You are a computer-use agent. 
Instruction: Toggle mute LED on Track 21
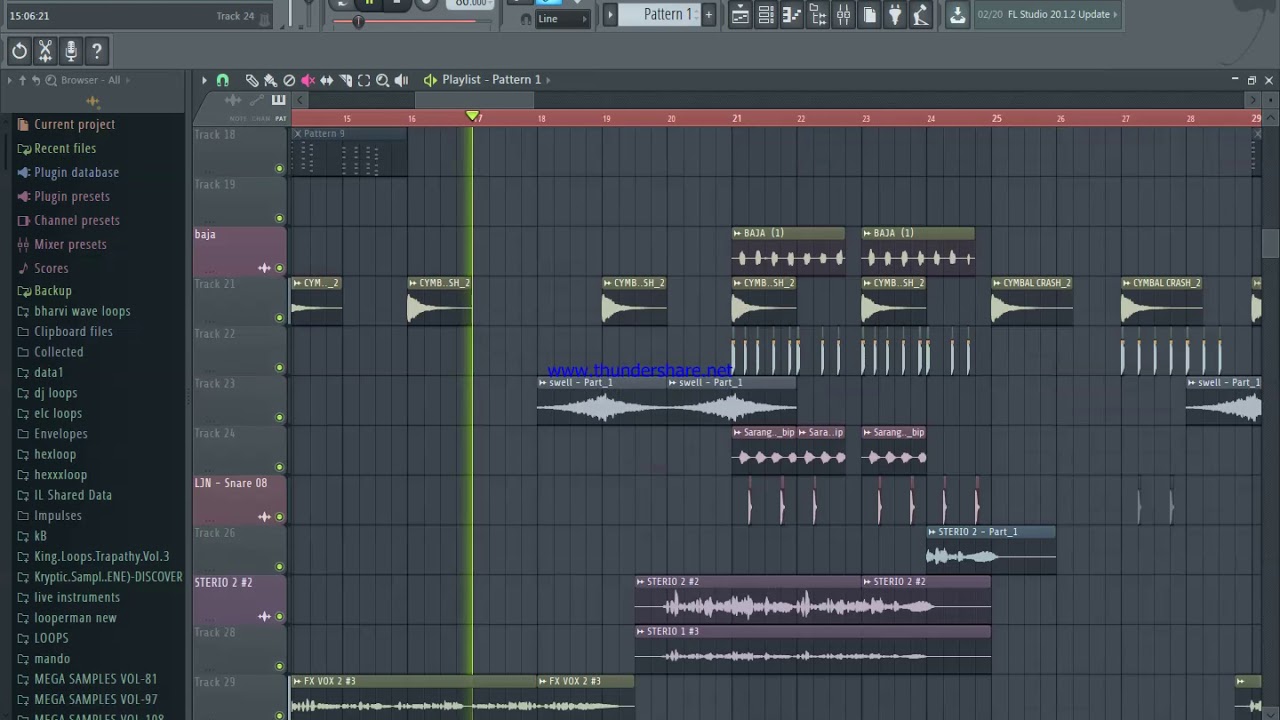click(279, 318)
